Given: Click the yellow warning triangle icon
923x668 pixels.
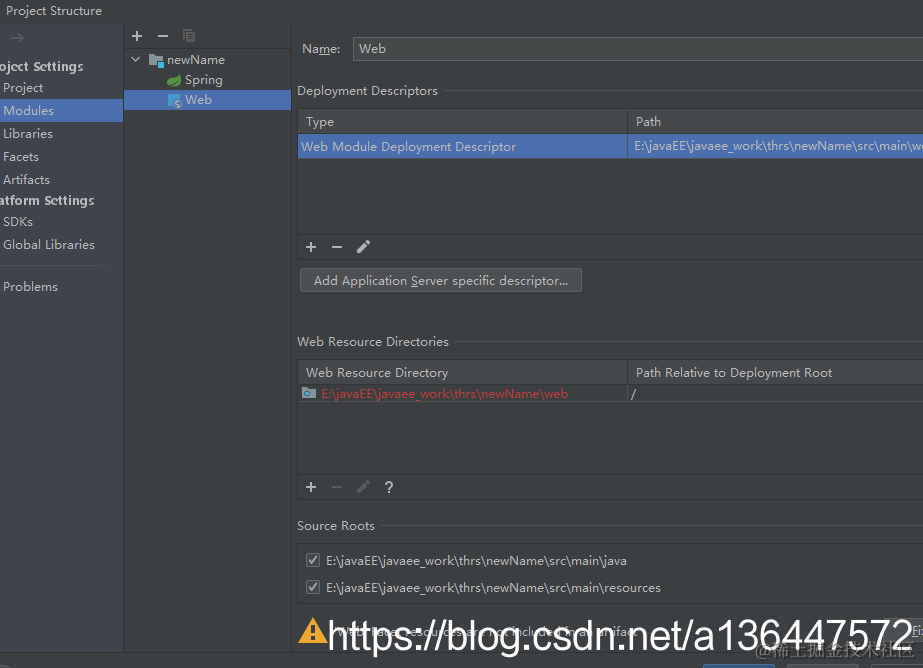Looking at the screenshot, I should pyautogui.click(x=313, y=631).
